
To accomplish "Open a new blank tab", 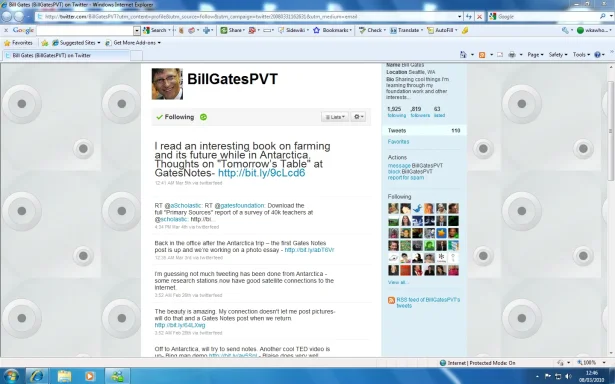I will click(x=136, y=55).
